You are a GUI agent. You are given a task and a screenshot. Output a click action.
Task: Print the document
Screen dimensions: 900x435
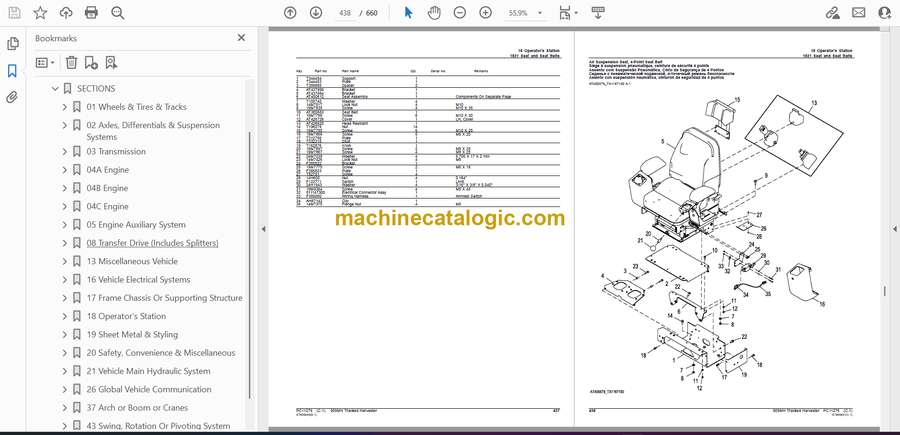91,13
